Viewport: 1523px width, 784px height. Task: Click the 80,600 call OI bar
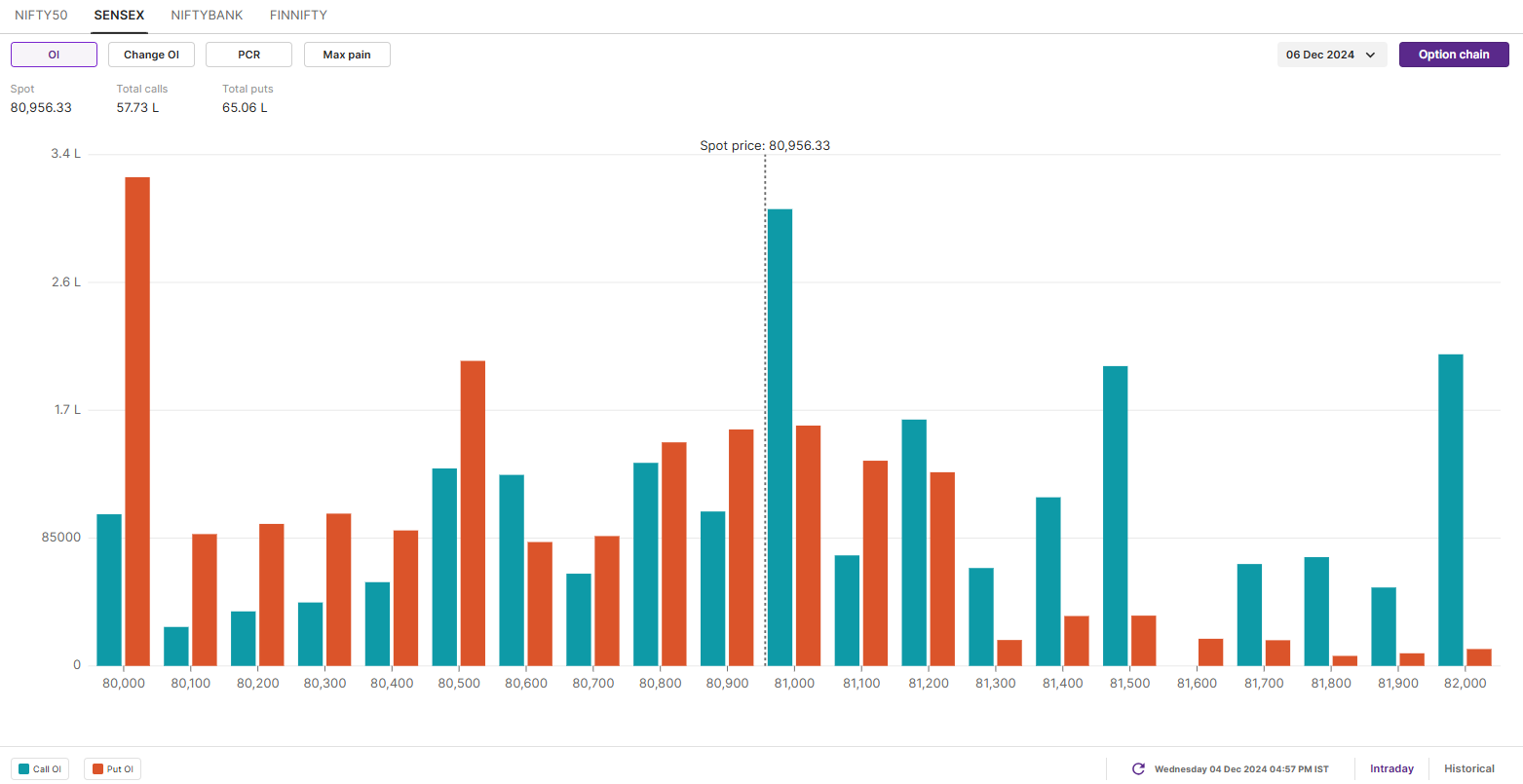[512, 571]
